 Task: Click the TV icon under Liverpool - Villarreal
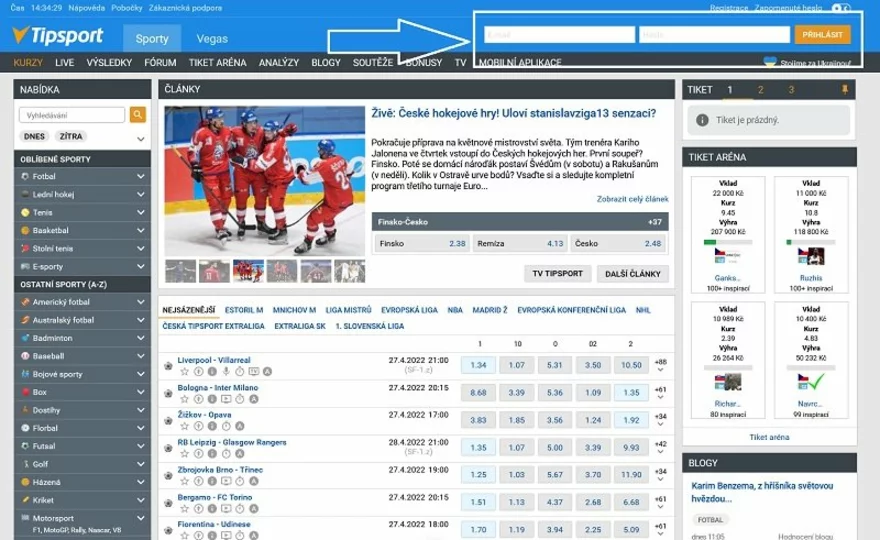click(x=254, y=372)
